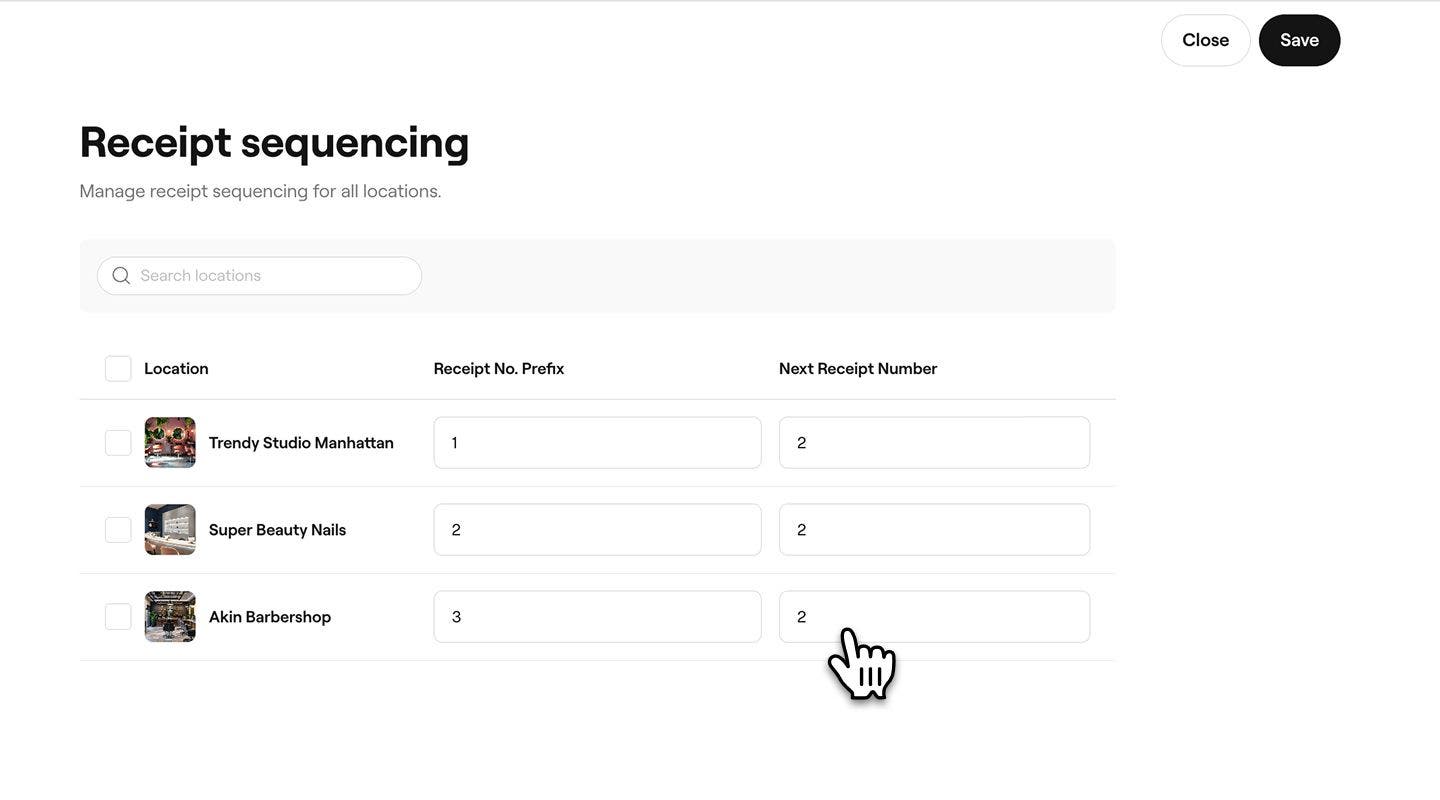Viewport: 1440px width, 800px height.
Task: Click the Akin Barbershop thumbnail
Action: (x=170, y=617)
